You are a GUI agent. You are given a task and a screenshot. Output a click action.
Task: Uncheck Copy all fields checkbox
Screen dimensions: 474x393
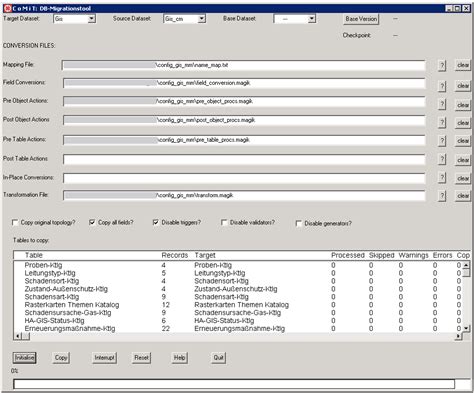(92, 222)
